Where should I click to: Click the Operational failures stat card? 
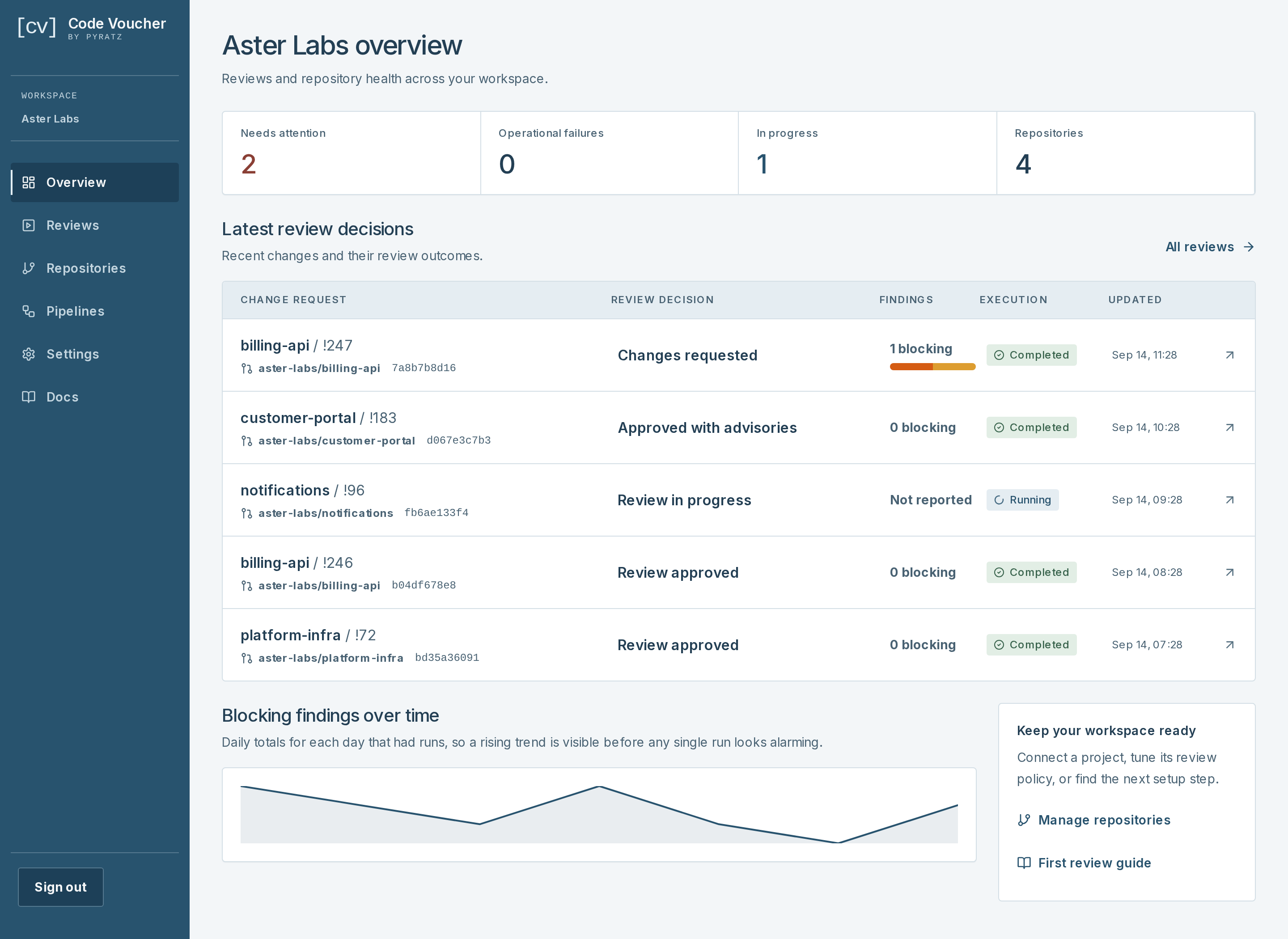click(x=609, y=153)
